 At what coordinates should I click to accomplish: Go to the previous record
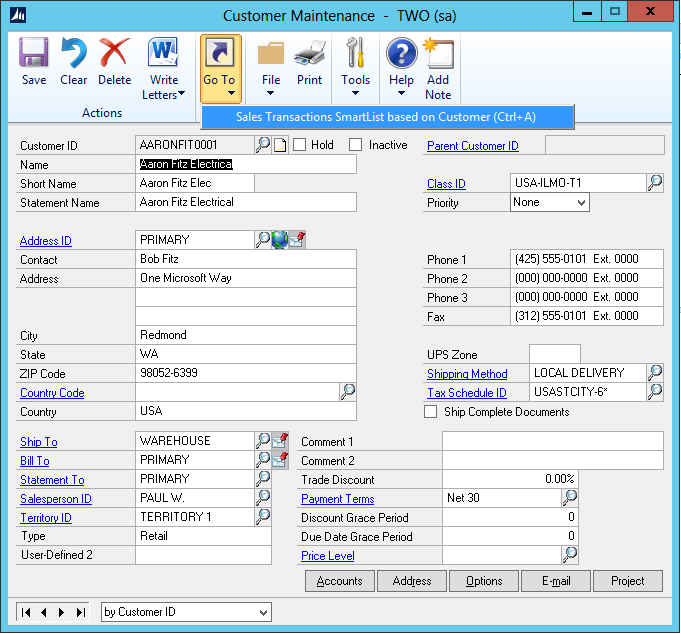pos(43,612)
